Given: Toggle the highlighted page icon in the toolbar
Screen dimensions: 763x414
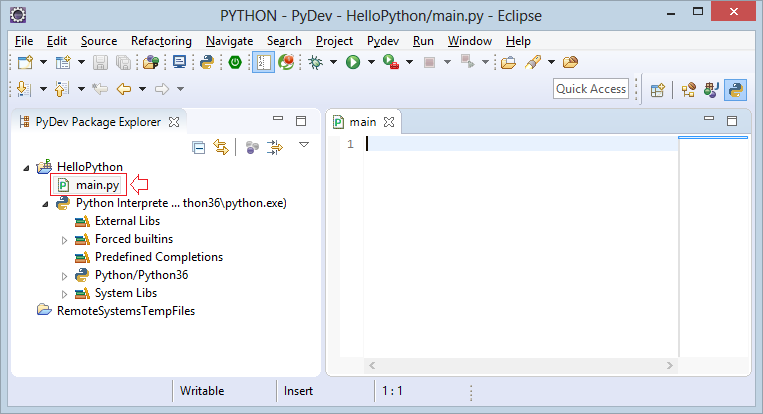Looking at the screenshot, I should pyautogui.click(x=263, y=62).
